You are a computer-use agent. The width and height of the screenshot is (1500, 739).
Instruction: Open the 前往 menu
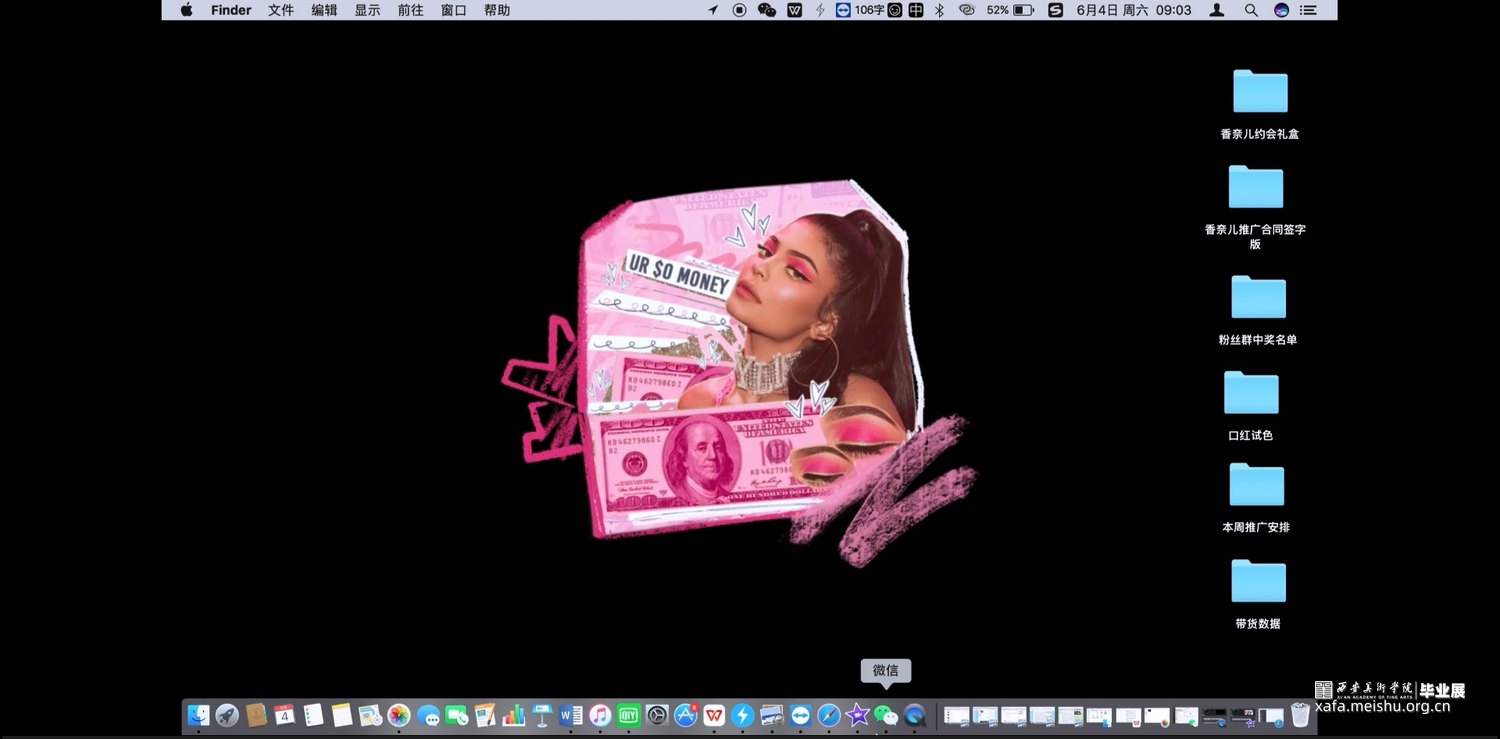[x=410, y=10]
